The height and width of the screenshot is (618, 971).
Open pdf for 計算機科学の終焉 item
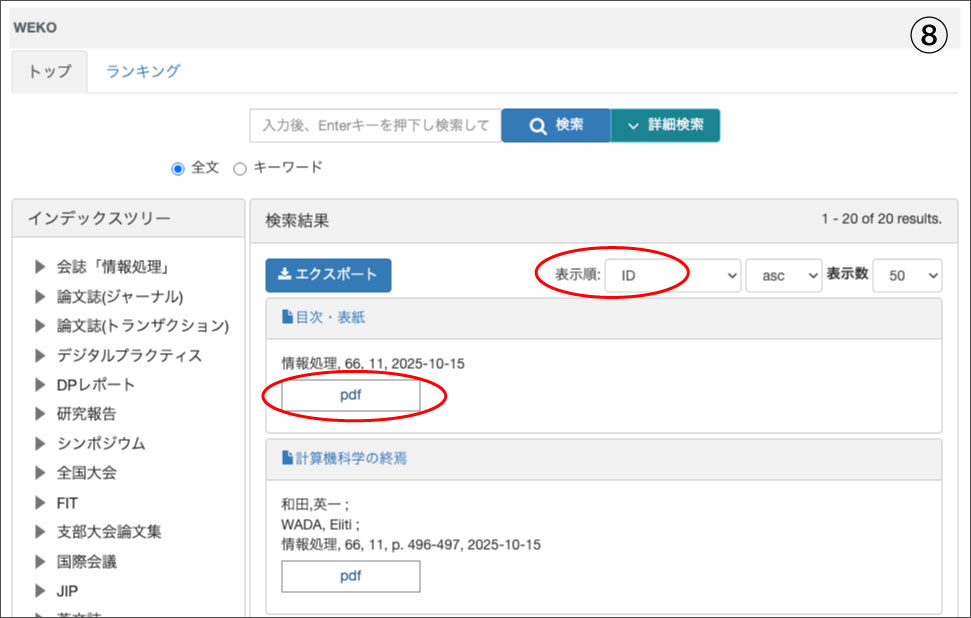[350, 577]
